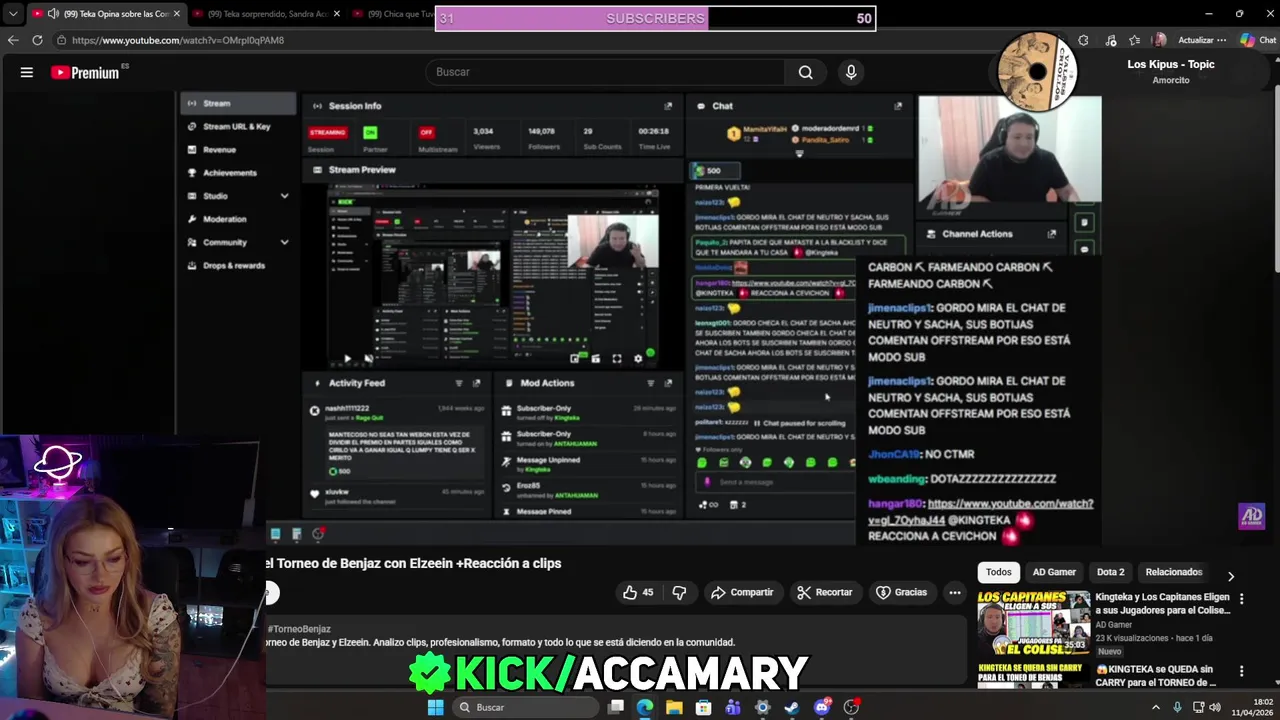Select the AD Gamer filter chip

click(1054, 572)
